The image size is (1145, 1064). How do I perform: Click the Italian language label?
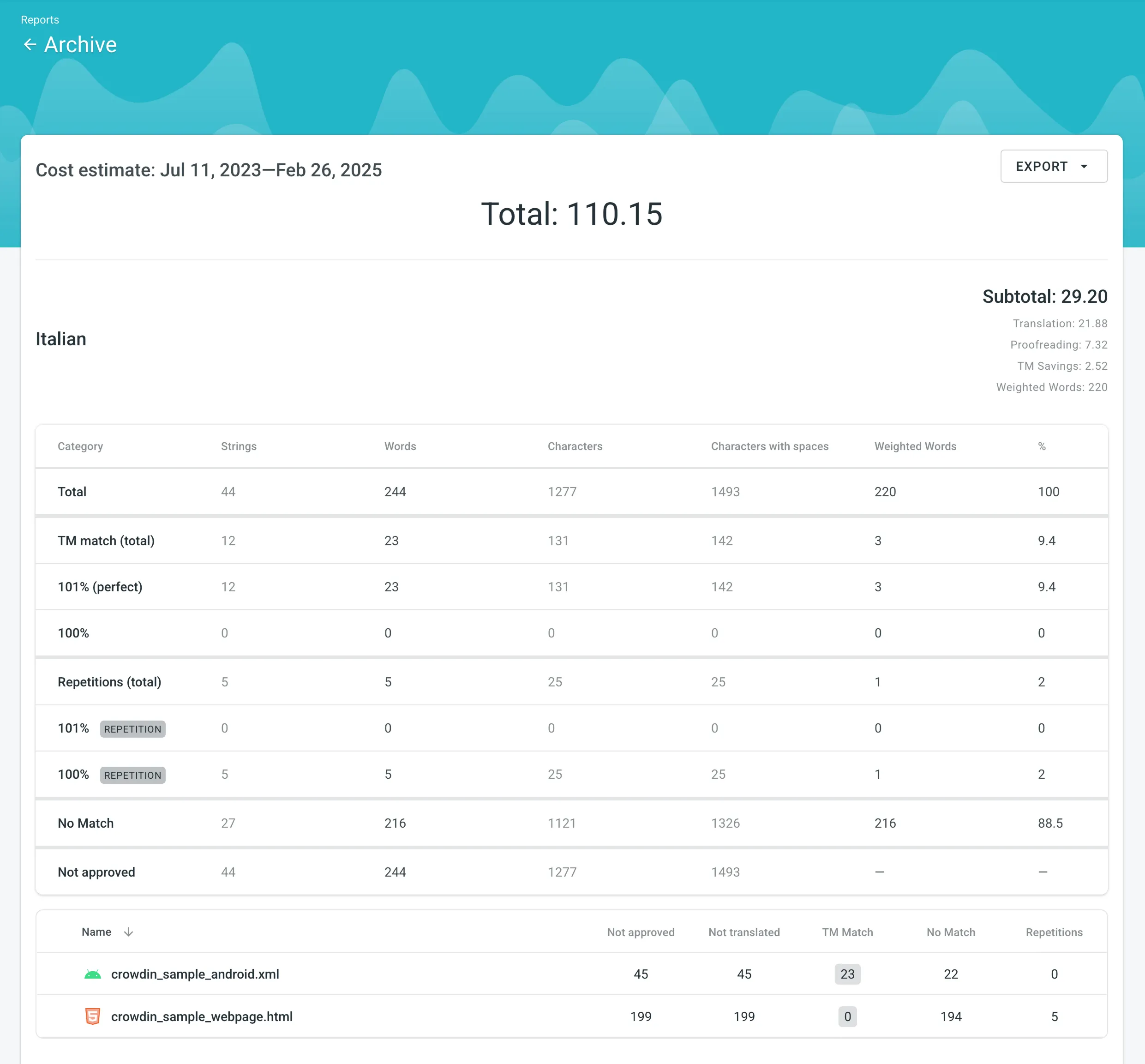[61, 338]
